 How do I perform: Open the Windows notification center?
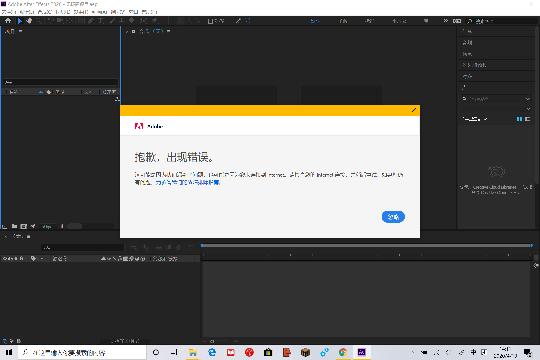click(527, 352)
